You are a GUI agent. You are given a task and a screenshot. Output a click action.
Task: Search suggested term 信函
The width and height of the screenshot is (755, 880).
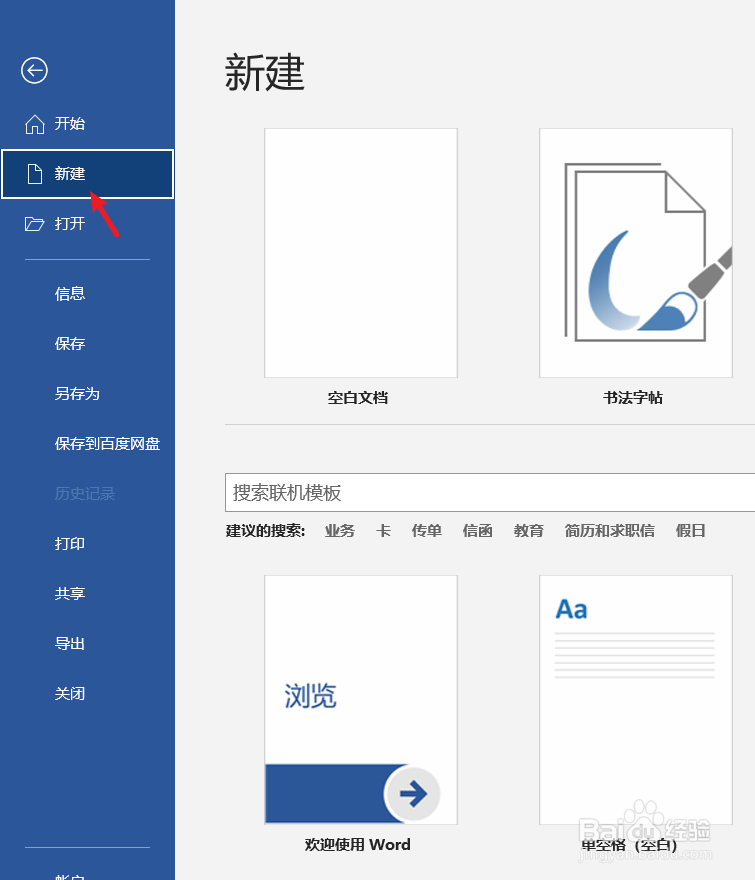(x=478, y=531)
